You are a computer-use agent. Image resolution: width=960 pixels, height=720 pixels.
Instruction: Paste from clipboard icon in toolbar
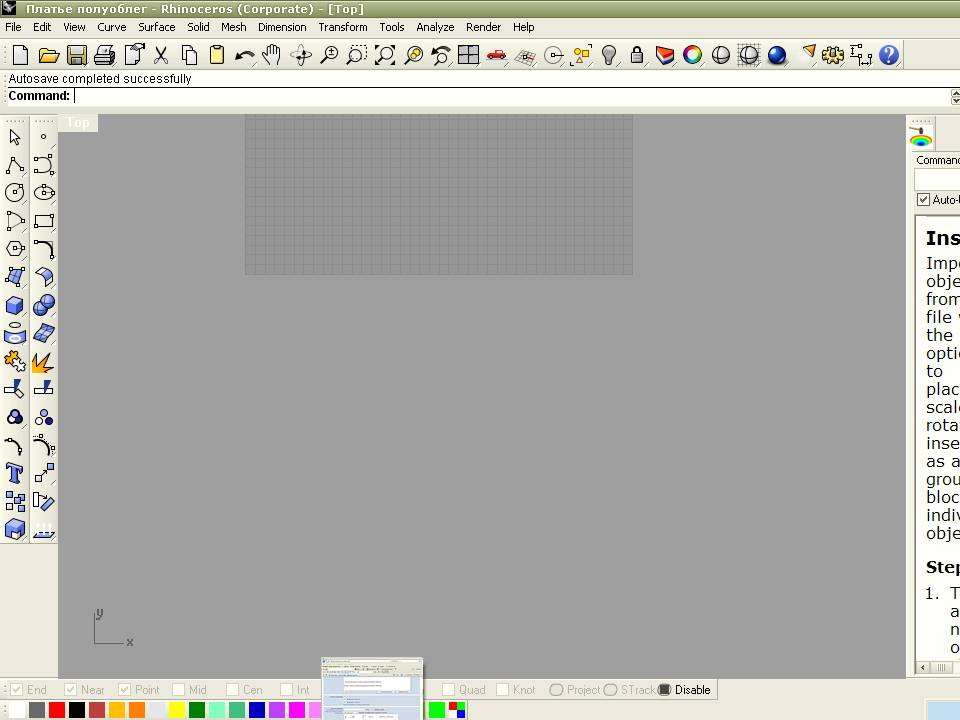(x=217, y=55)
